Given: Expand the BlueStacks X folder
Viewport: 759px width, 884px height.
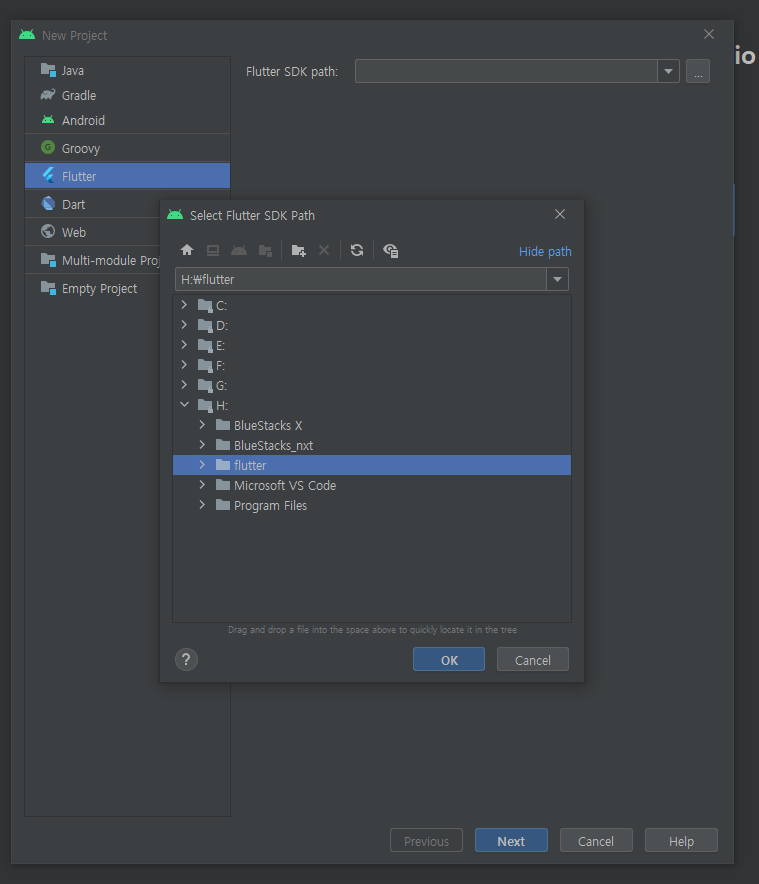Looking at the screenshot, I should pos(202,425).
